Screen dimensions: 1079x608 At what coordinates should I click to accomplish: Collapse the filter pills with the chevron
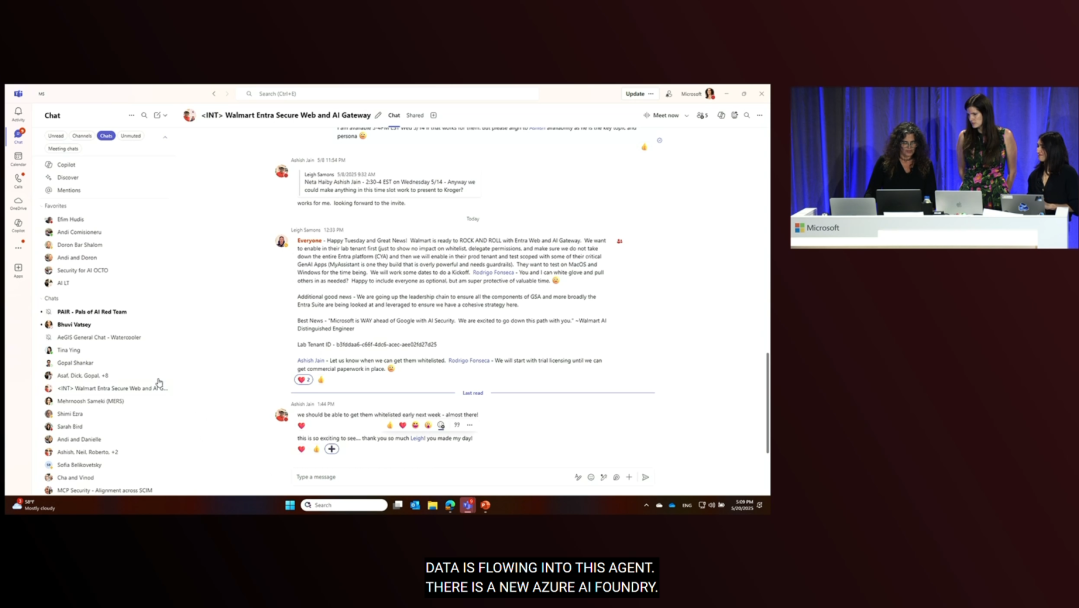[x=165, y=137]
